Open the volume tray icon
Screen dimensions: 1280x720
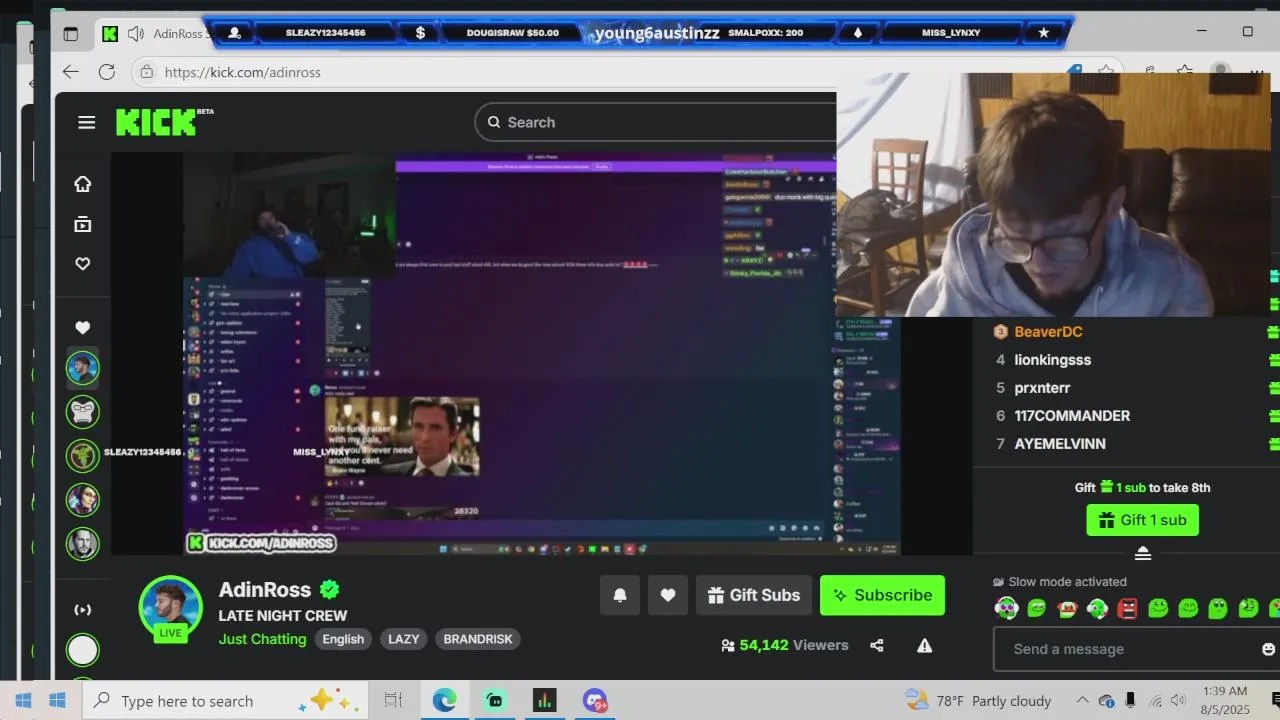click(1179, 701)
